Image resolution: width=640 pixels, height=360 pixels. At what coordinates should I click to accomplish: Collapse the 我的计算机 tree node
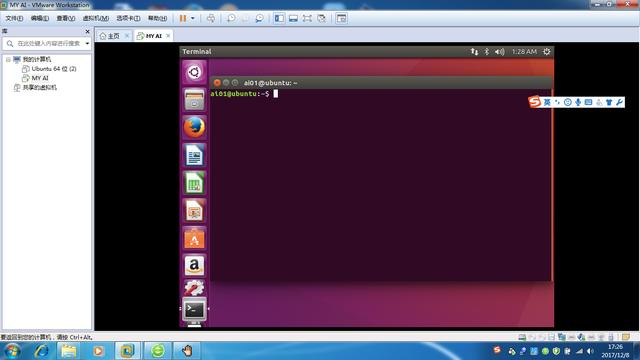tap(8, 60)
